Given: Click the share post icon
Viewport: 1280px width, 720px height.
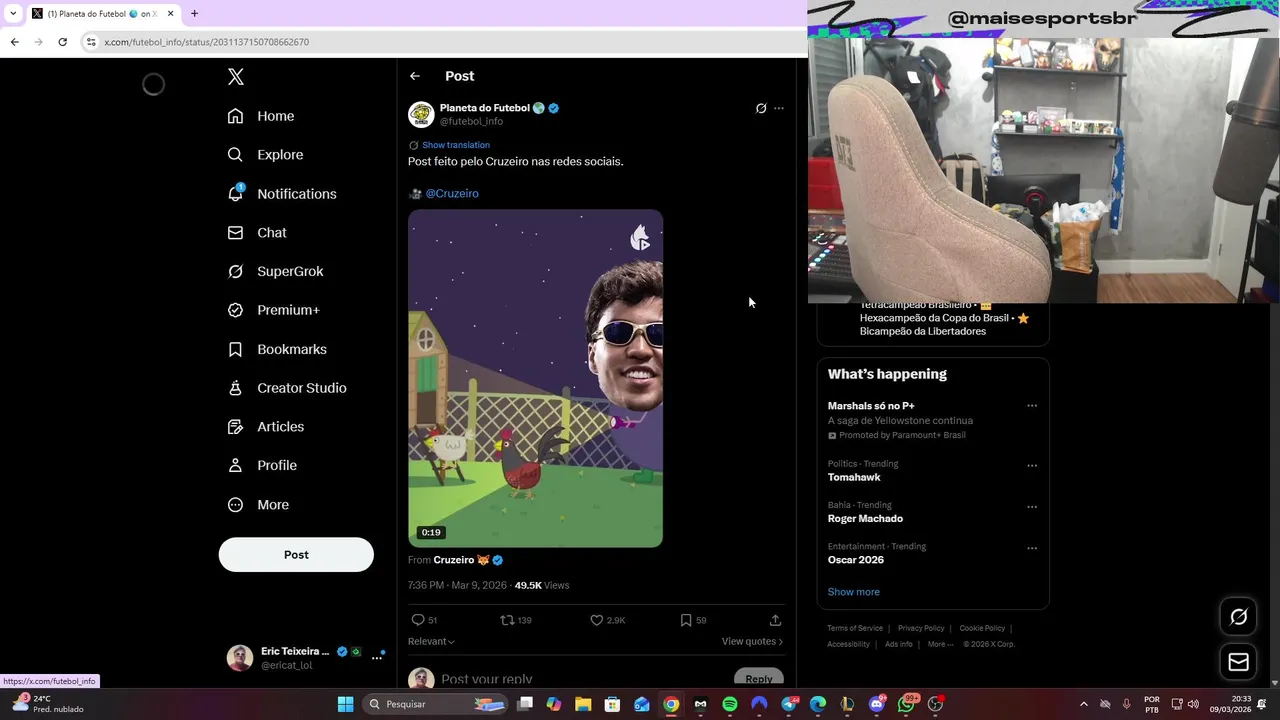Looking at the screenshot, I should coord(775,620).
